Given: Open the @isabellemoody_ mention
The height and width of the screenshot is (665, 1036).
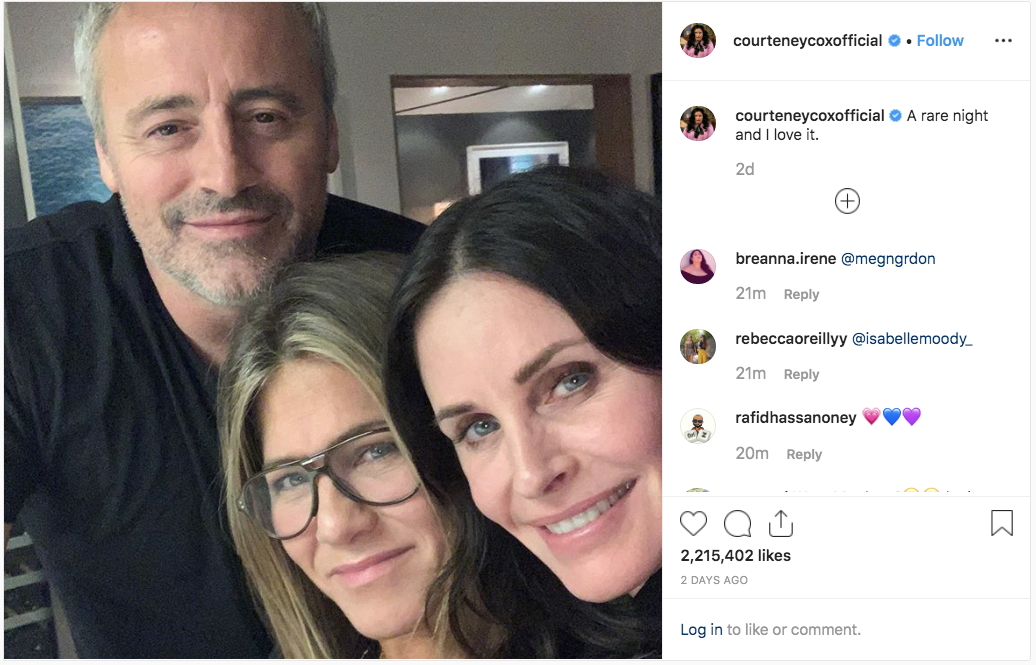Looking at the screenshot, I should pos(911,339).
